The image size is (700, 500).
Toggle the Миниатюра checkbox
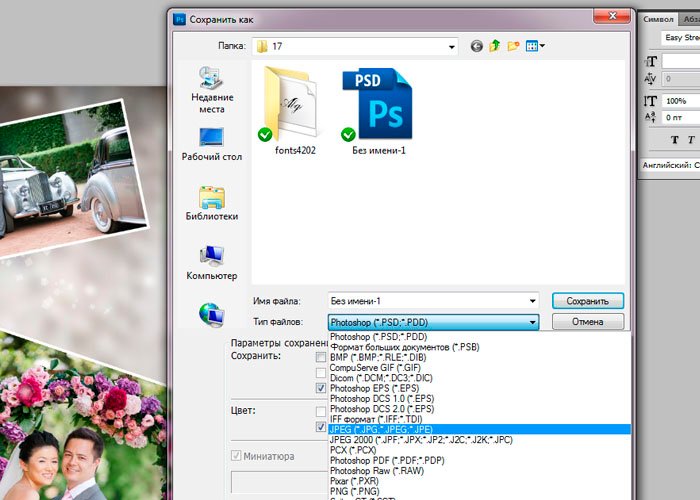click(x=238, y=456)
